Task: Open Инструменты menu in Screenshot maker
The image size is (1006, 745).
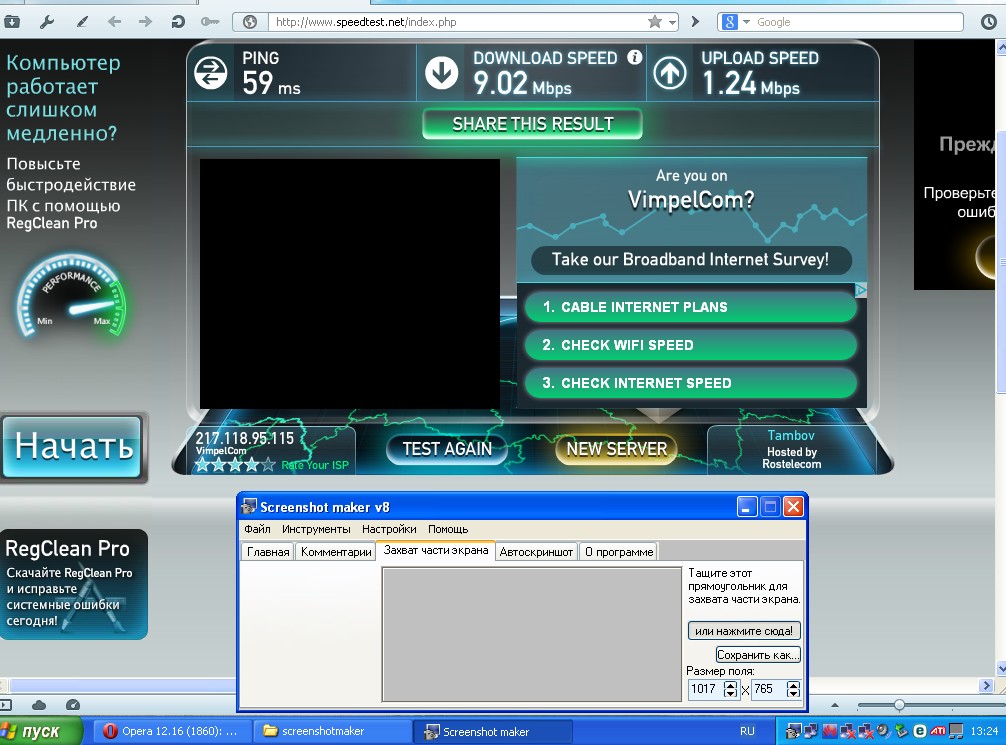Action: click(316, 529)
